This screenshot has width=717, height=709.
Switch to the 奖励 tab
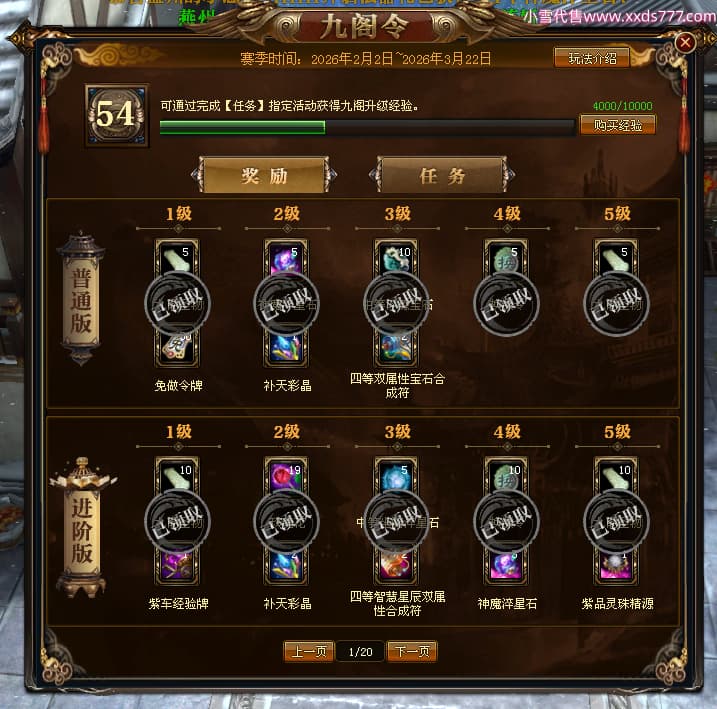click(264, 176)
